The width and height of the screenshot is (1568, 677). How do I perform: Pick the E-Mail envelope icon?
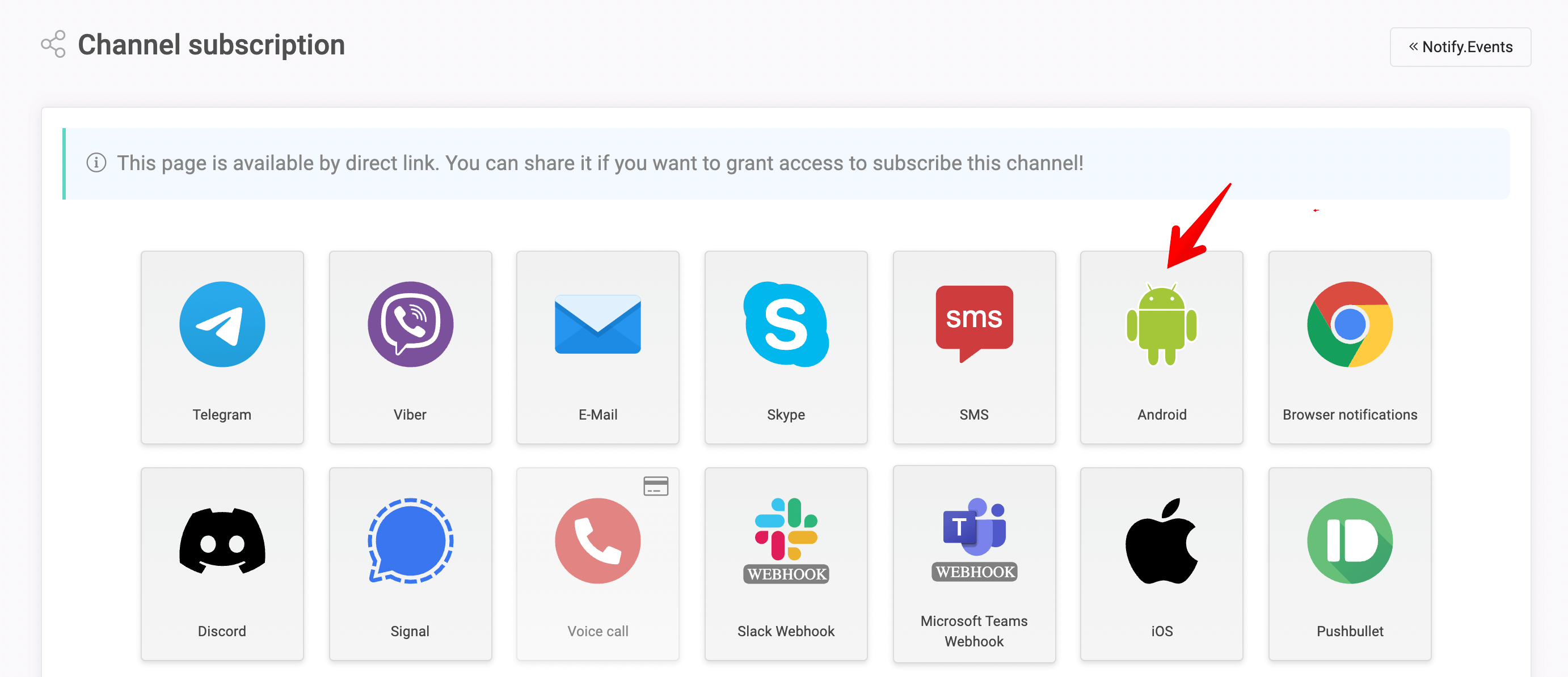598,324
